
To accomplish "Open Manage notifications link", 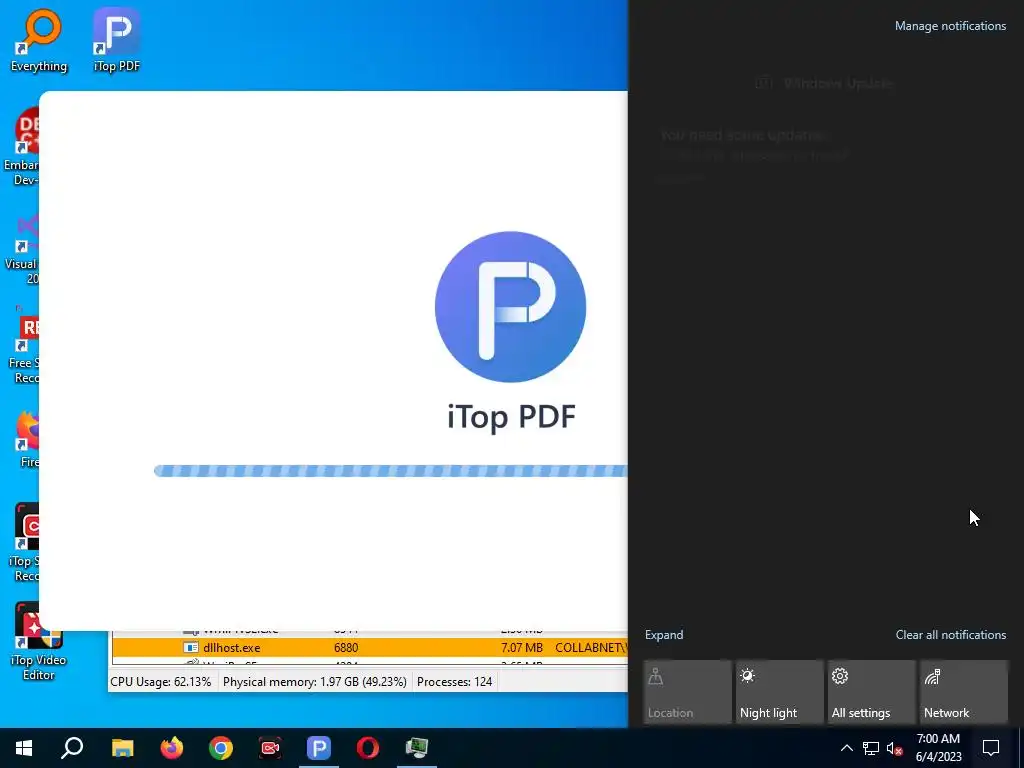I will tap(950, 26).
